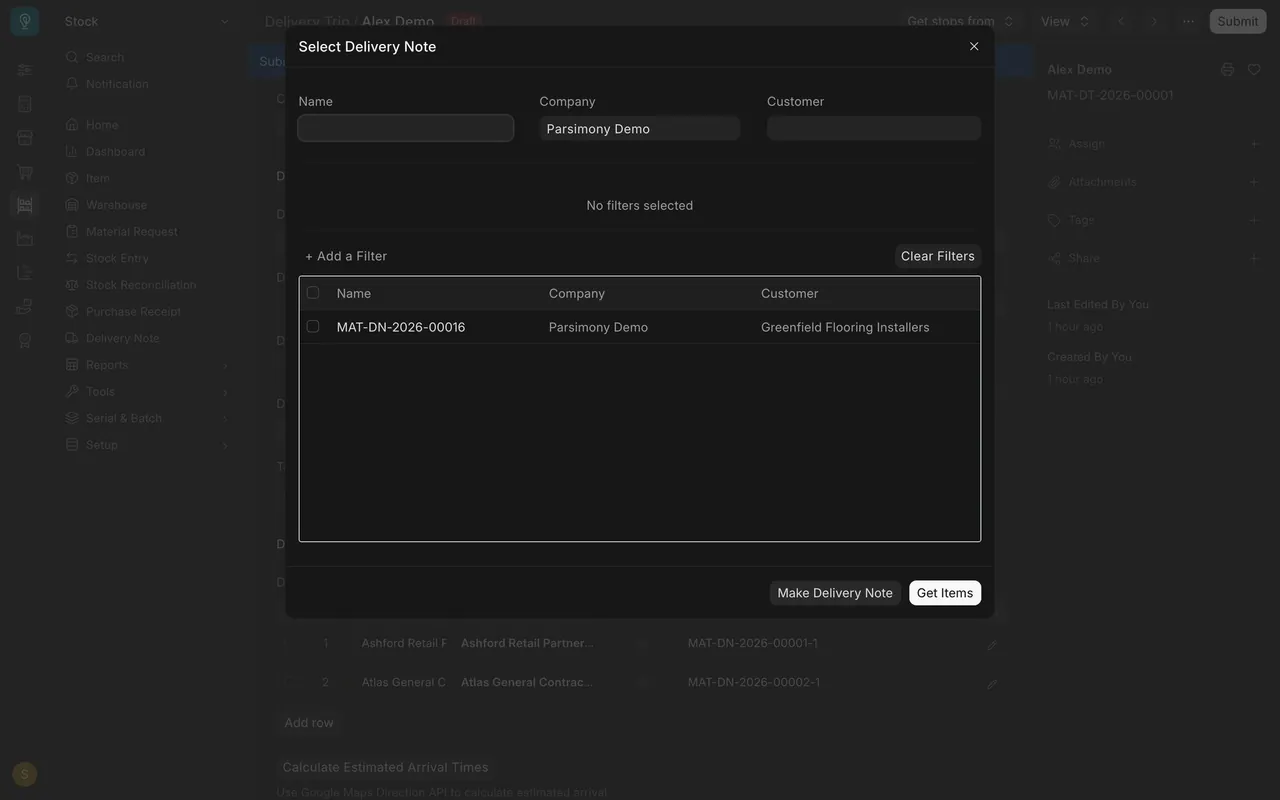Go to the previous document with the left arrow
Viewport: 1280px width, 800px height.
[1121, 21]
